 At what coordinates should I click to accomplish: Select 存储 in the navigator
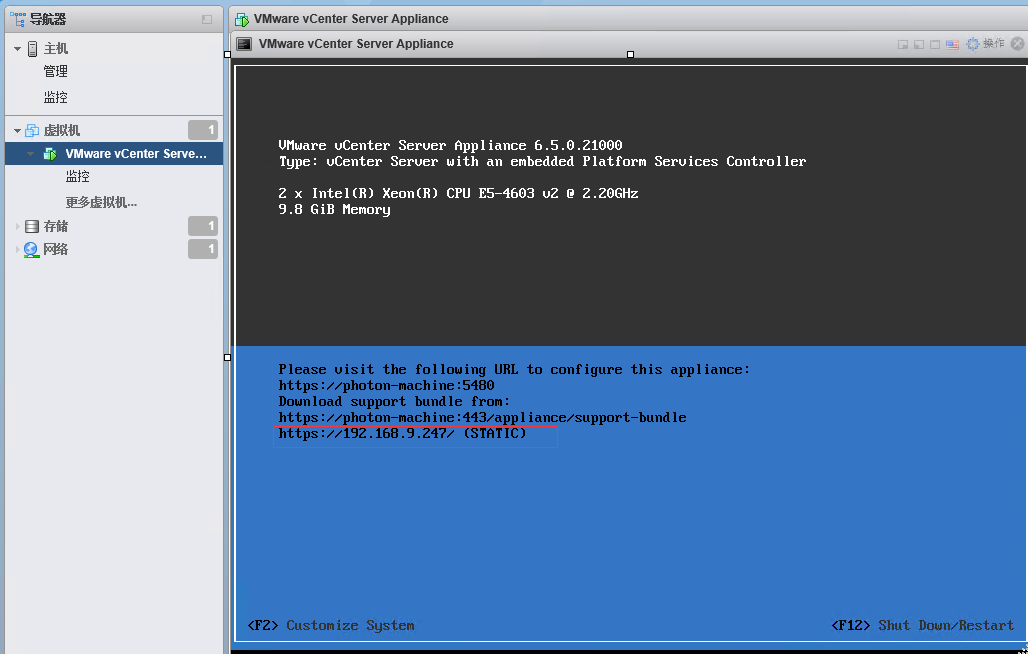[56, 227]
